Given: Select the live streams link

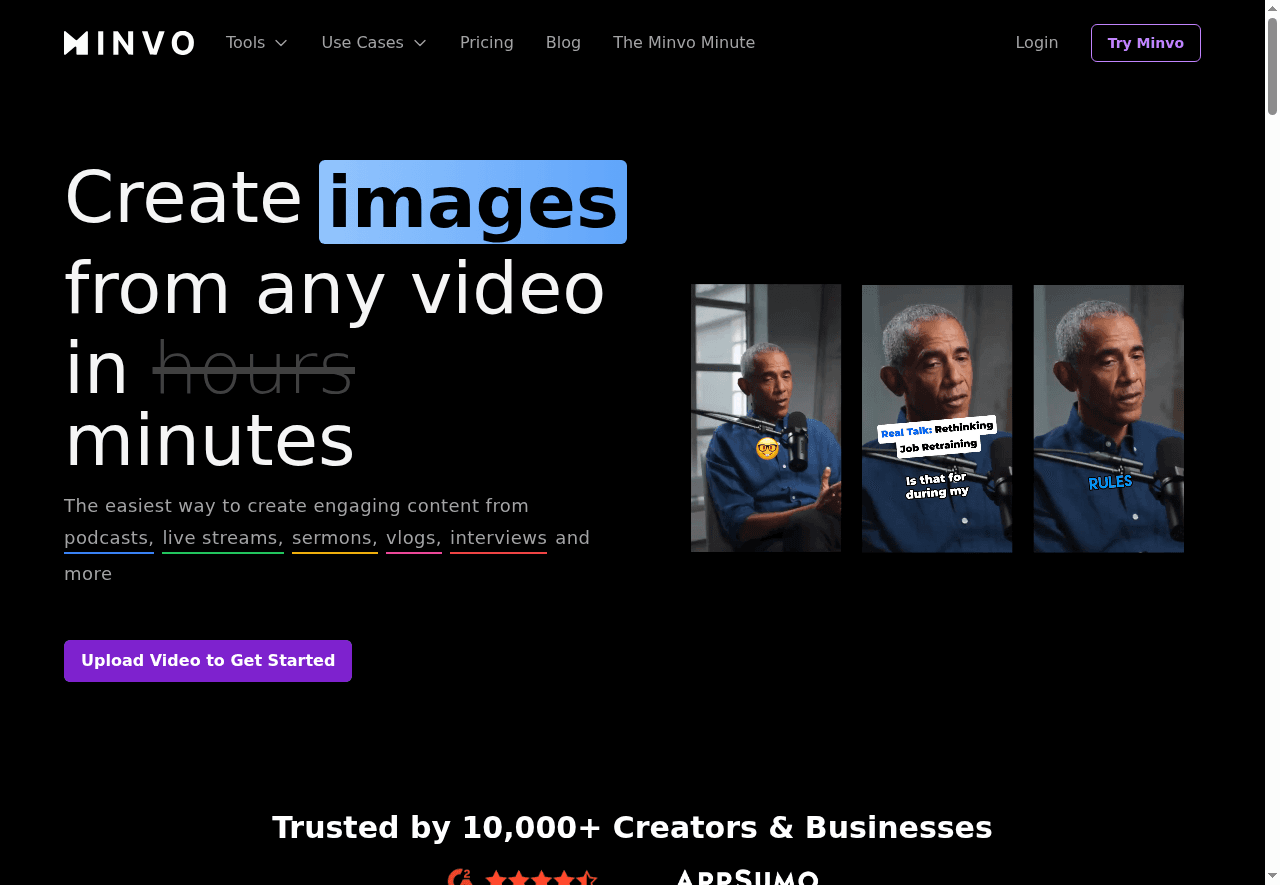Looking at the screenshot, I should pyautogui.click(x=222, y=538).
